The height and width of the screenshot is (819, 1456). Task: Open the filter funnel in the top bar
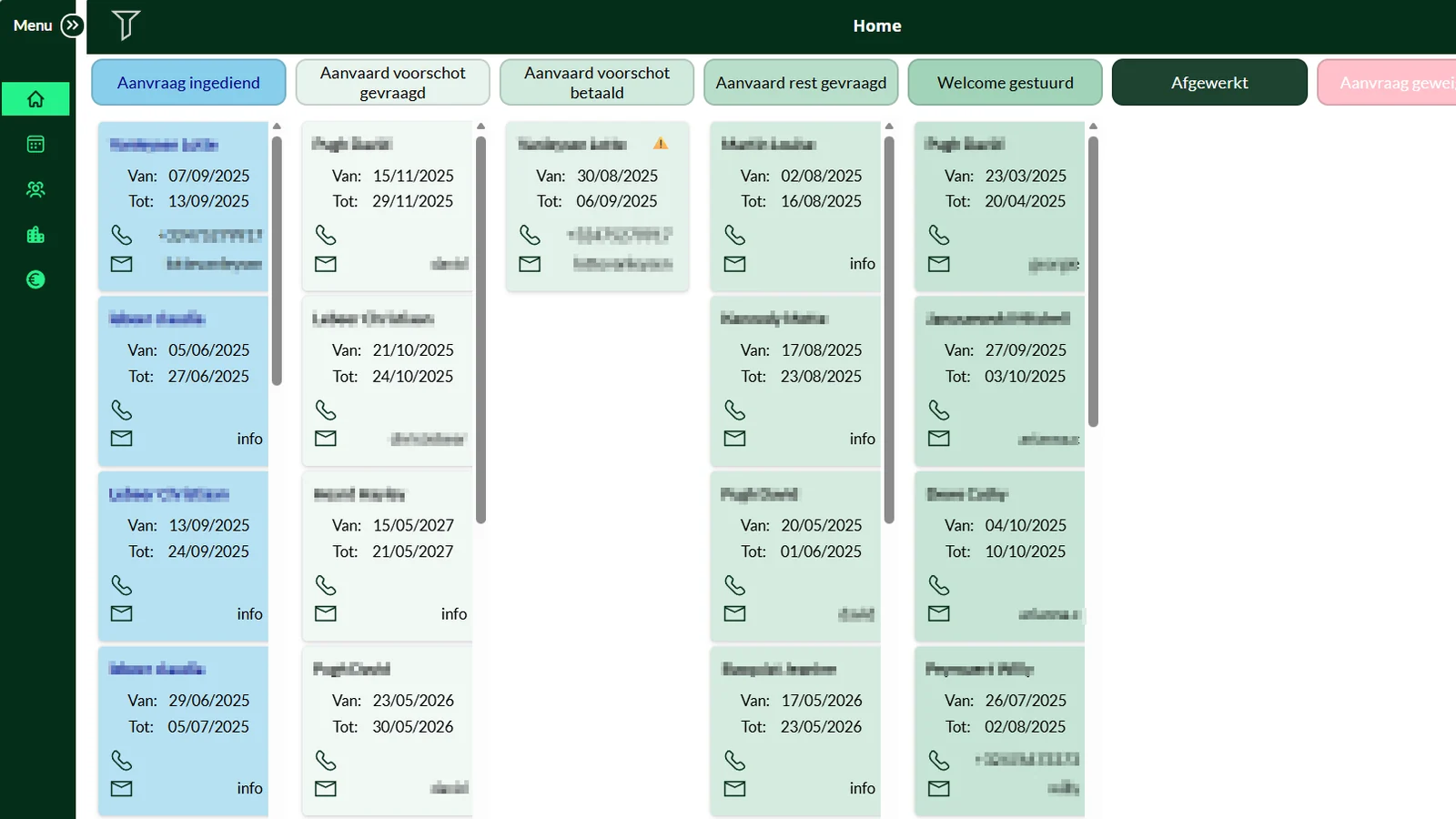pos(126,25)
